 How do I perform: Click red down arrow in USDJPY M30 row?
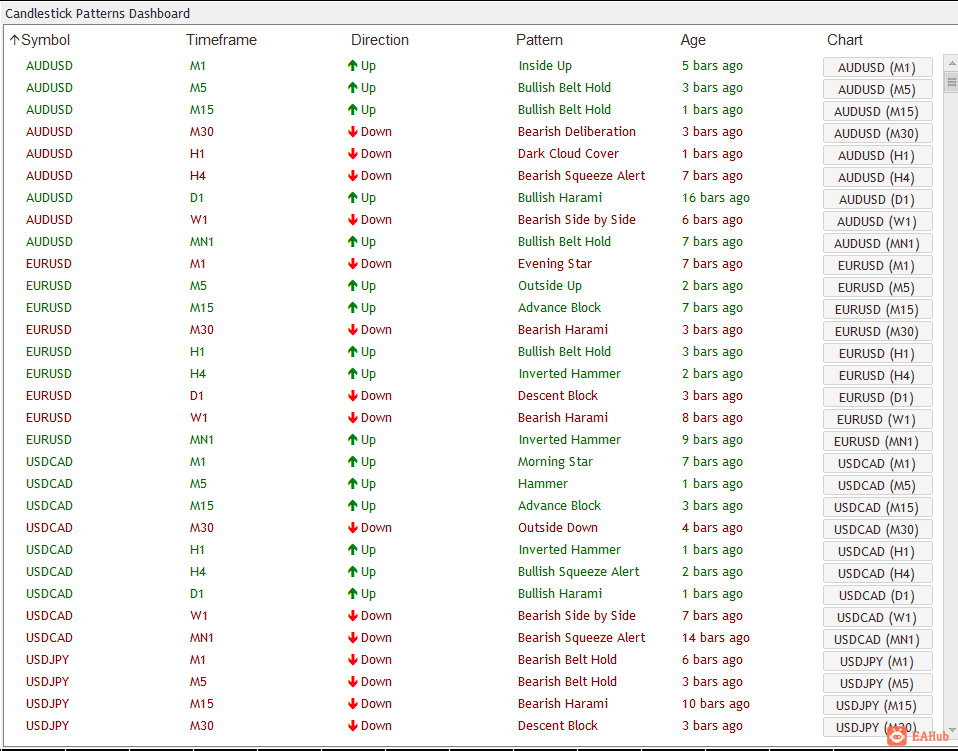(353, 726)
